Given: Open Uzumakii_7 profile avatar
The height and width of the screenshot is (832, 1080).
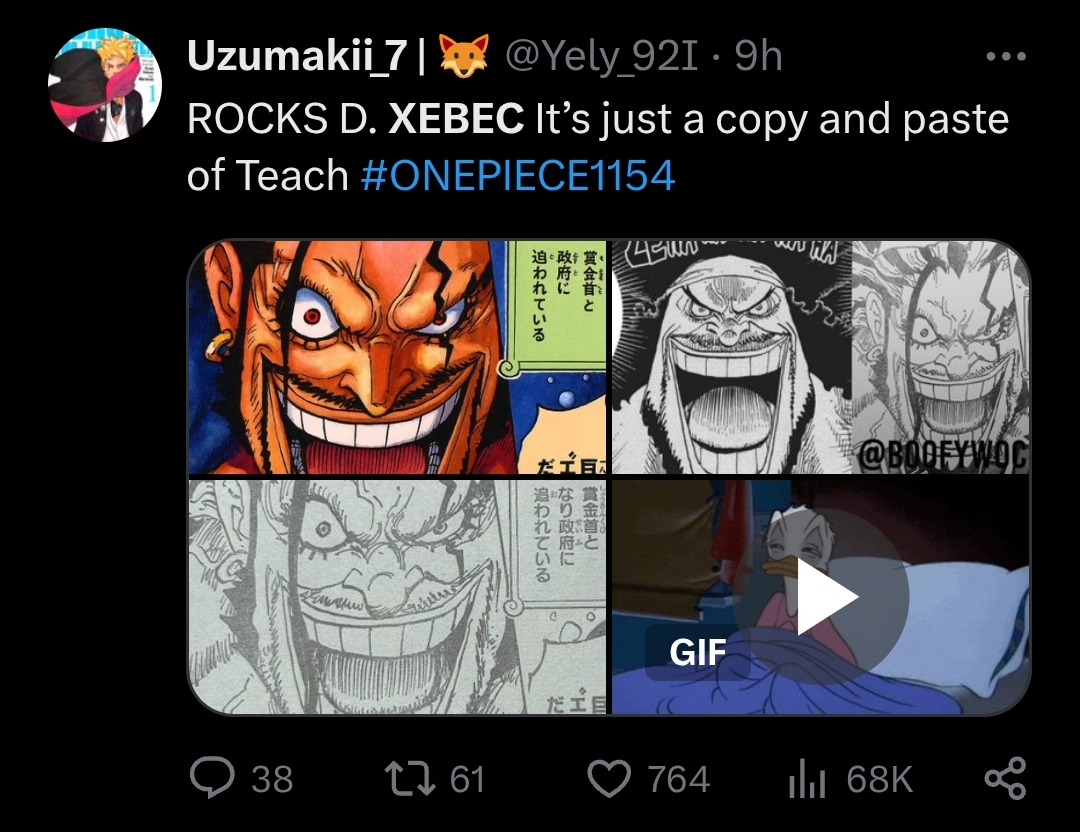Looking at the screenshot, I should pos(105,85).
